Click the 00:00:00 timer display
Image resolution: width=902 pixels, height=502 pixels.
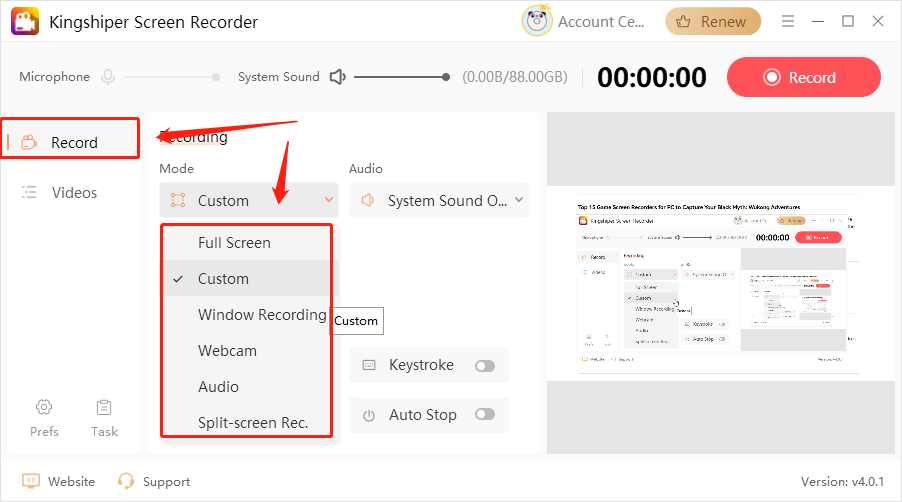click(x=651, y=77)
